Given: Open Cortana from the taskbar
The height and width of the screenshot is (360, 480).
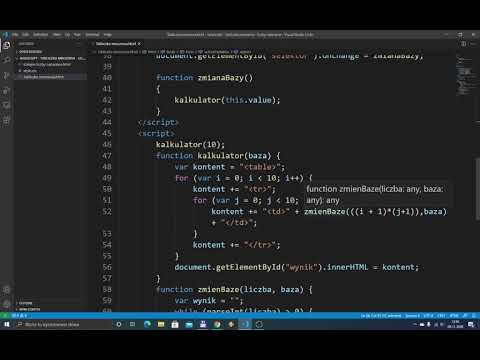Looking at the screenshot, I should pyautogui.click(x=119, y=324).
